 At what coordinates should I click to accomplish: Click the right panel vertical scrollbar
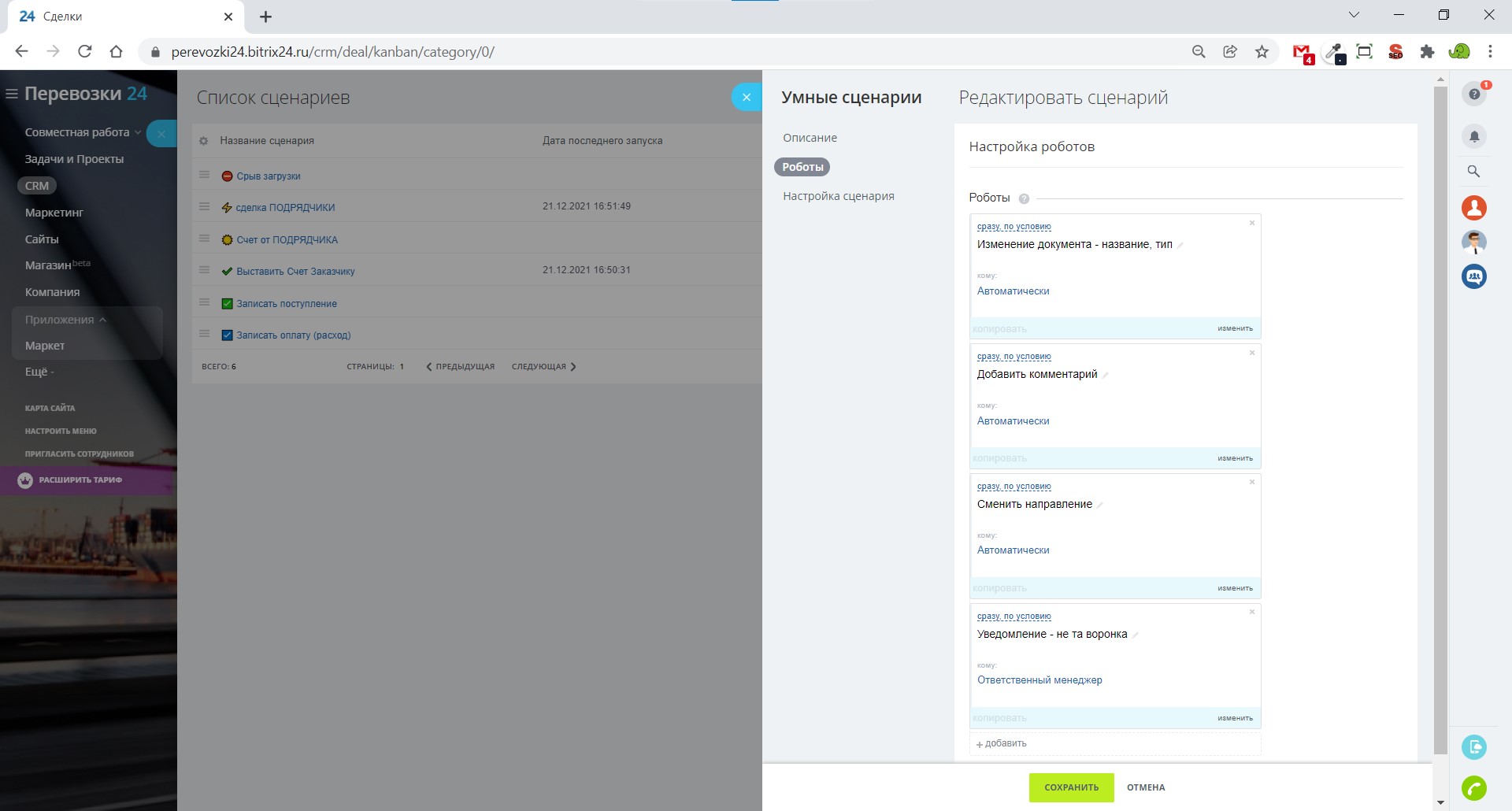(x=1440, y=420)
